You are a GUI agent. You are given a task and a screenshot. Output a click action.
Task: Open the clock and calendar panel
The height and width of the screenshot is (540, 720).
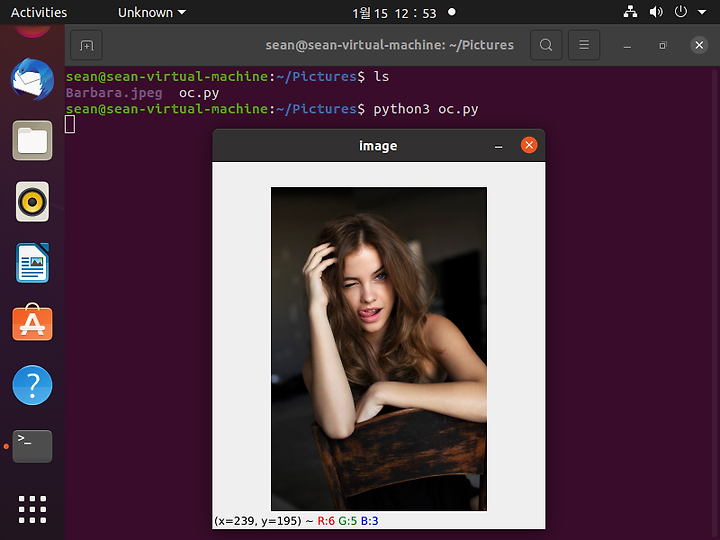[x=394, y=13]
